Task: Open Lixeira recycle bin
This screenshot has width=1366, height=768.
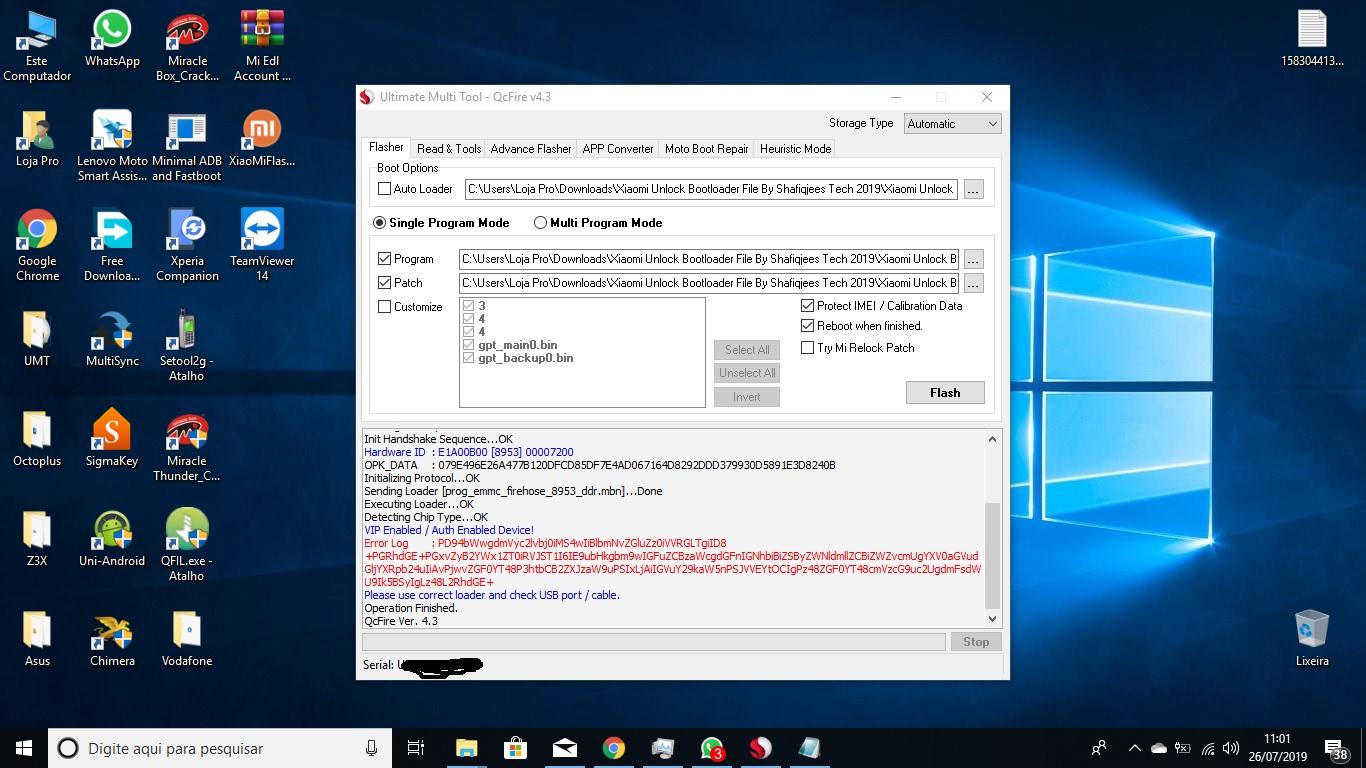Action: coord(1312,638)
